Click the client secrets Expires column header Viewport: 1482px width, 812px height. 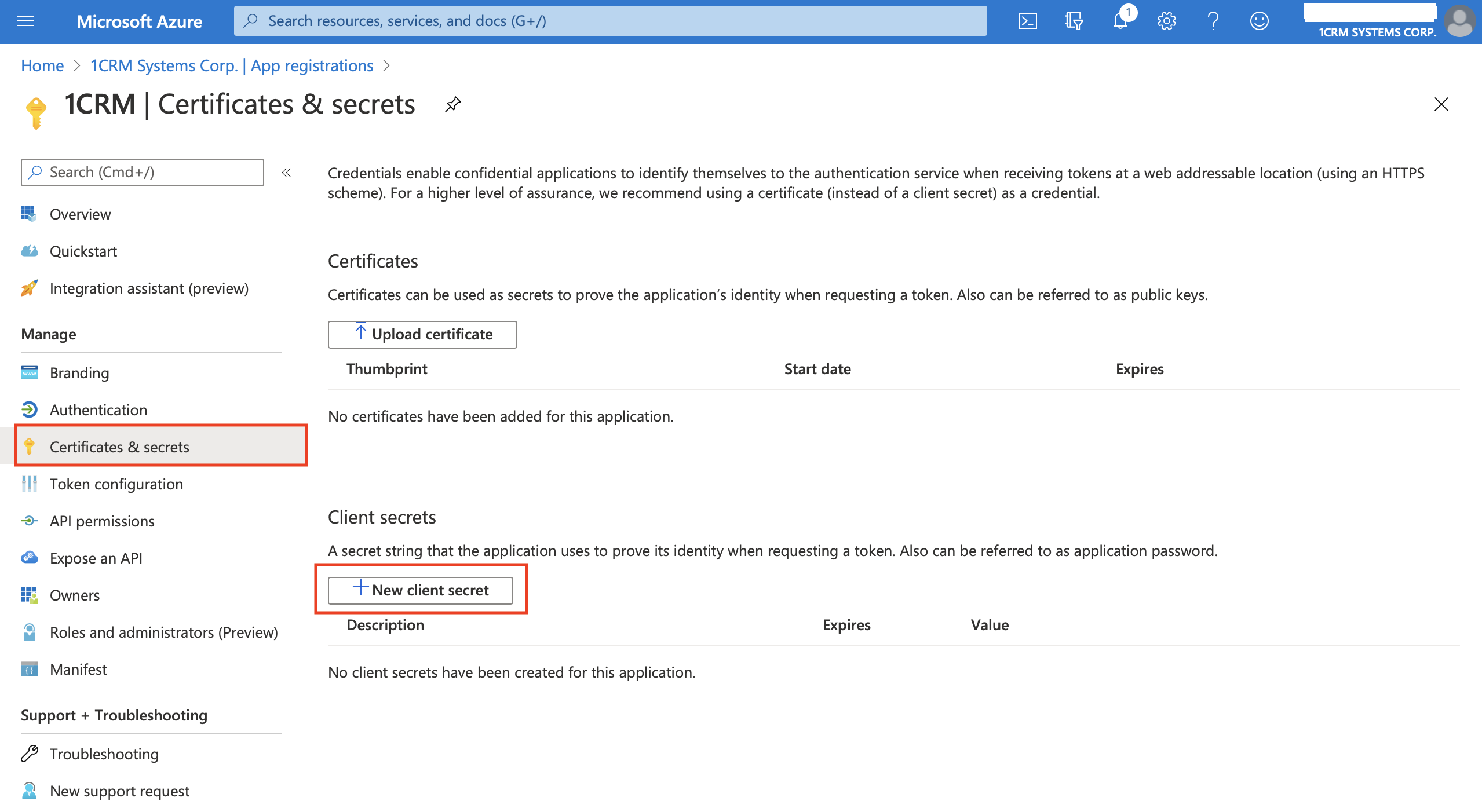[x=846, y=625]
